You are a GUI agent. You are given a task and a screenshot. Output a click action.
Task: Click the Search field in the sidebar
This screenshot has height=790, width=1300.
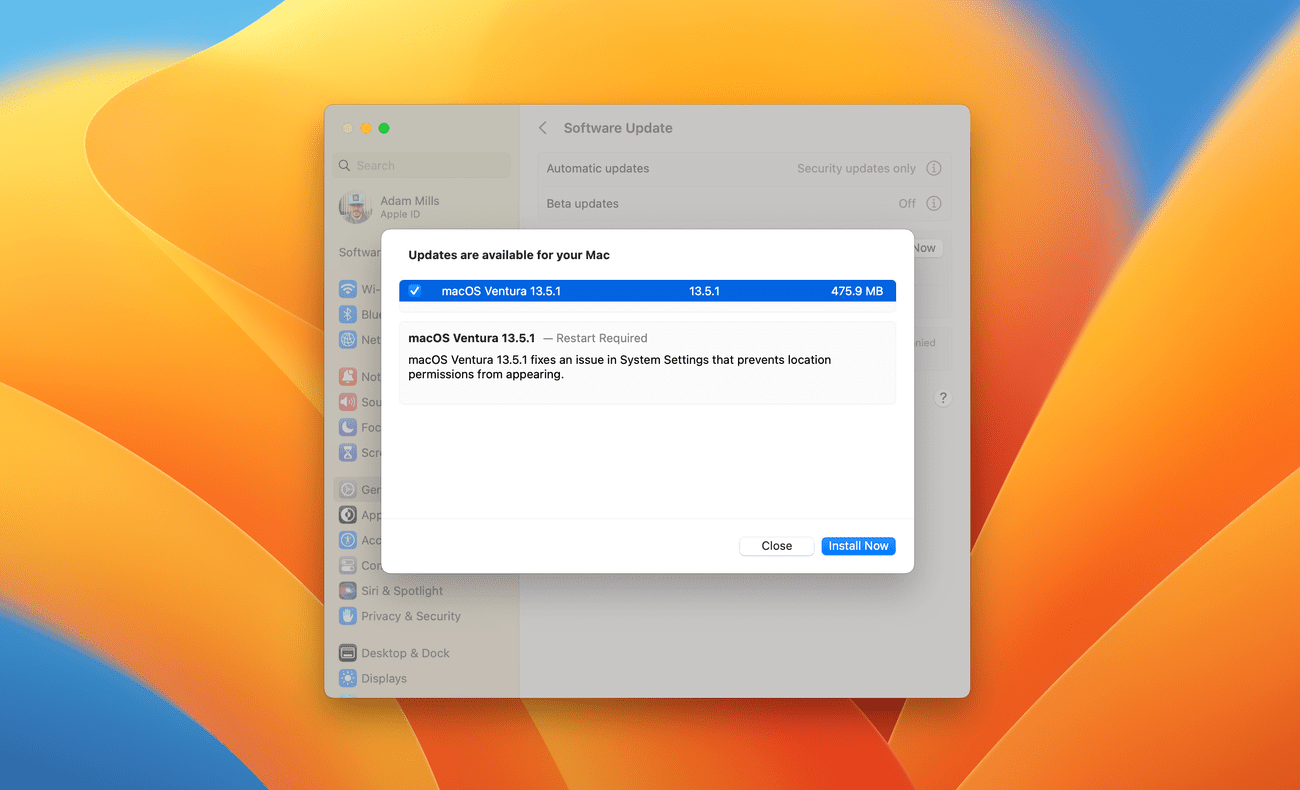point(420,165)
